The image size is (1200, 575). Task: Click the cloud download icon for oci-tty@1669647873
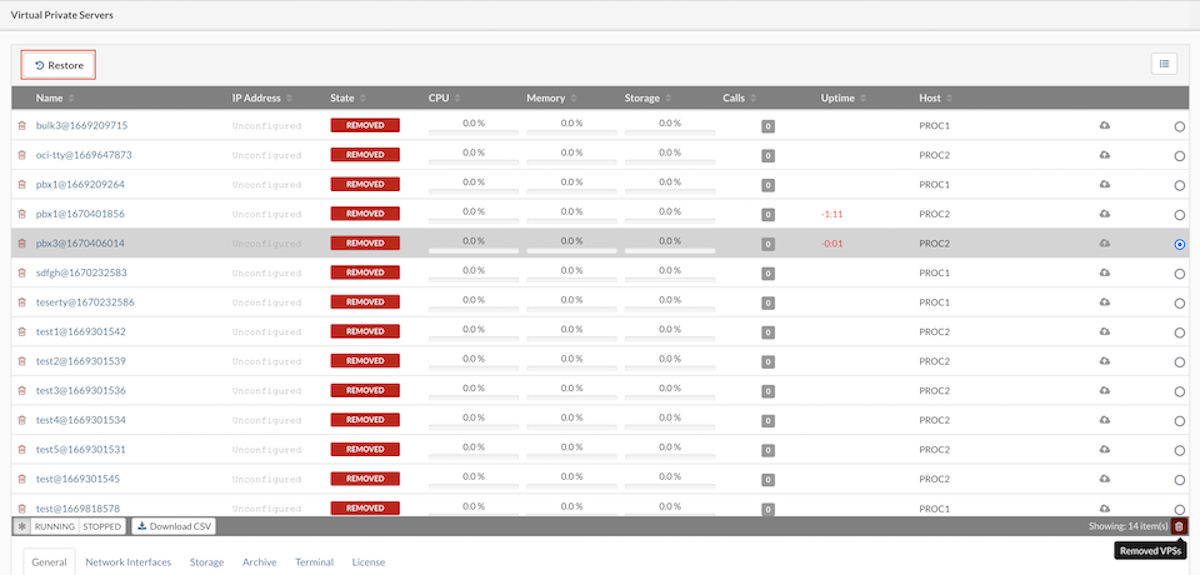(x=1104, y=155)
